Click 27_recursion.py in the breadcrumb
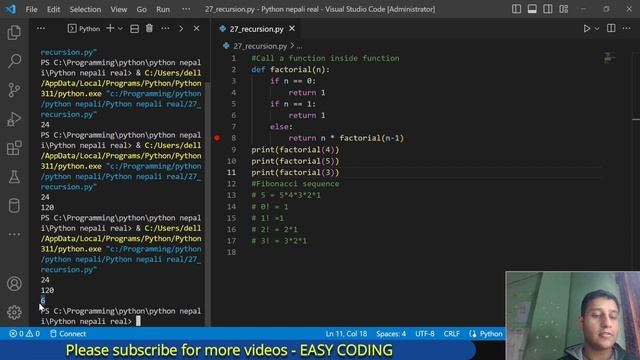 260,46
